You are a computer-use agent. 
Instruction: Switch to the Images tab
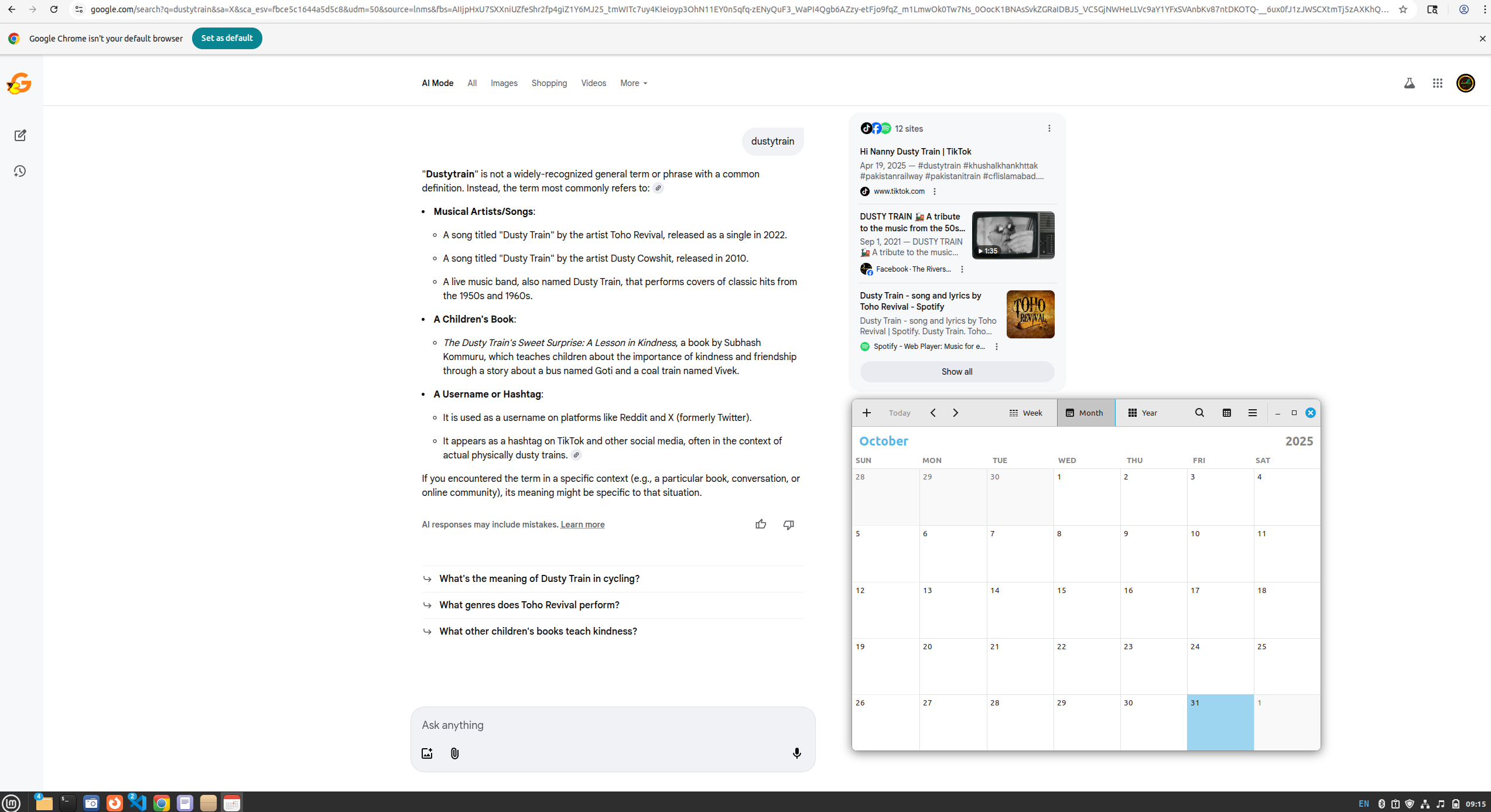click(x=504, y=83)
